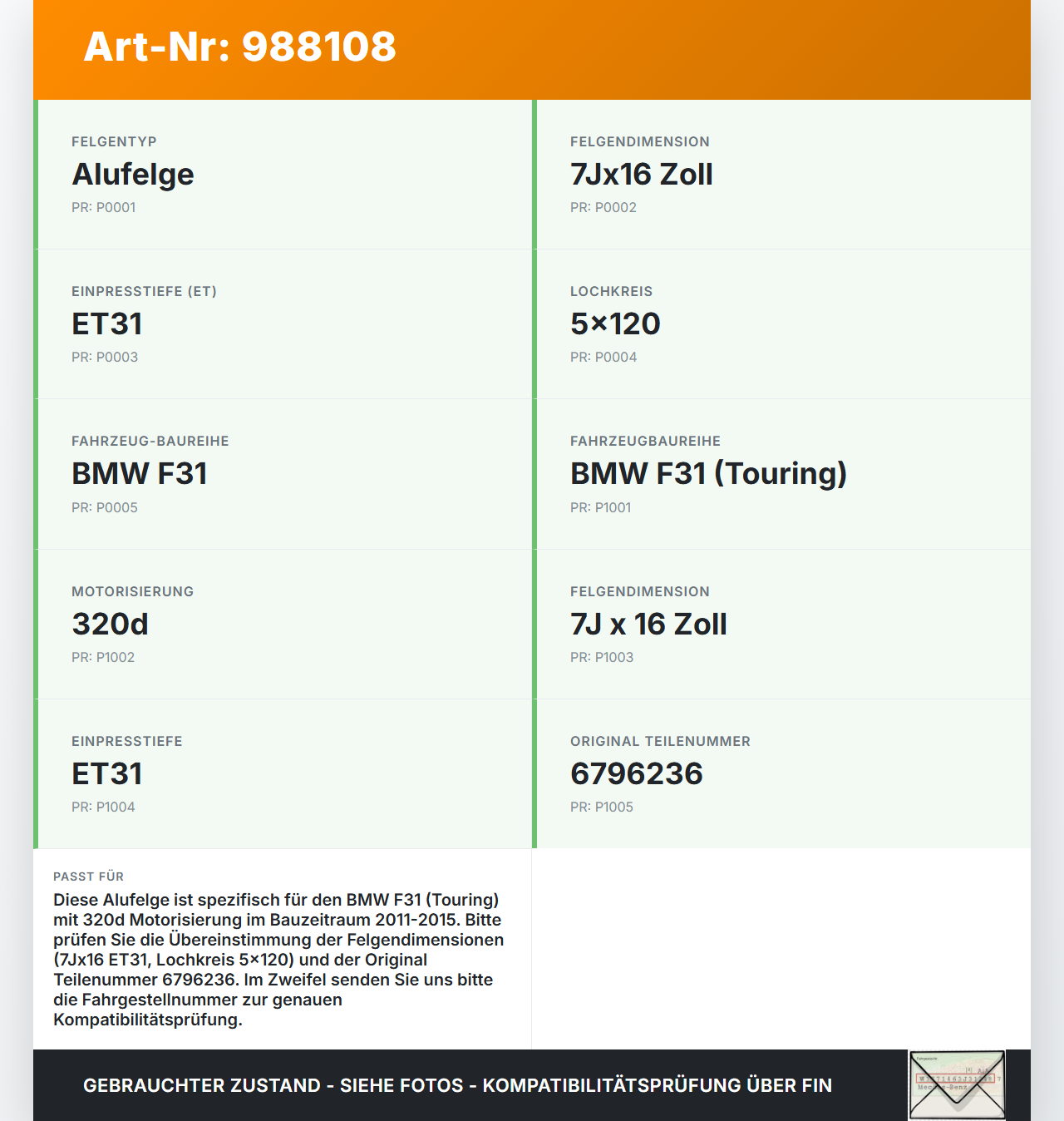1064x1121 pixels.
Task: Click the PR: P0003 code label
Action: (105, 358)
